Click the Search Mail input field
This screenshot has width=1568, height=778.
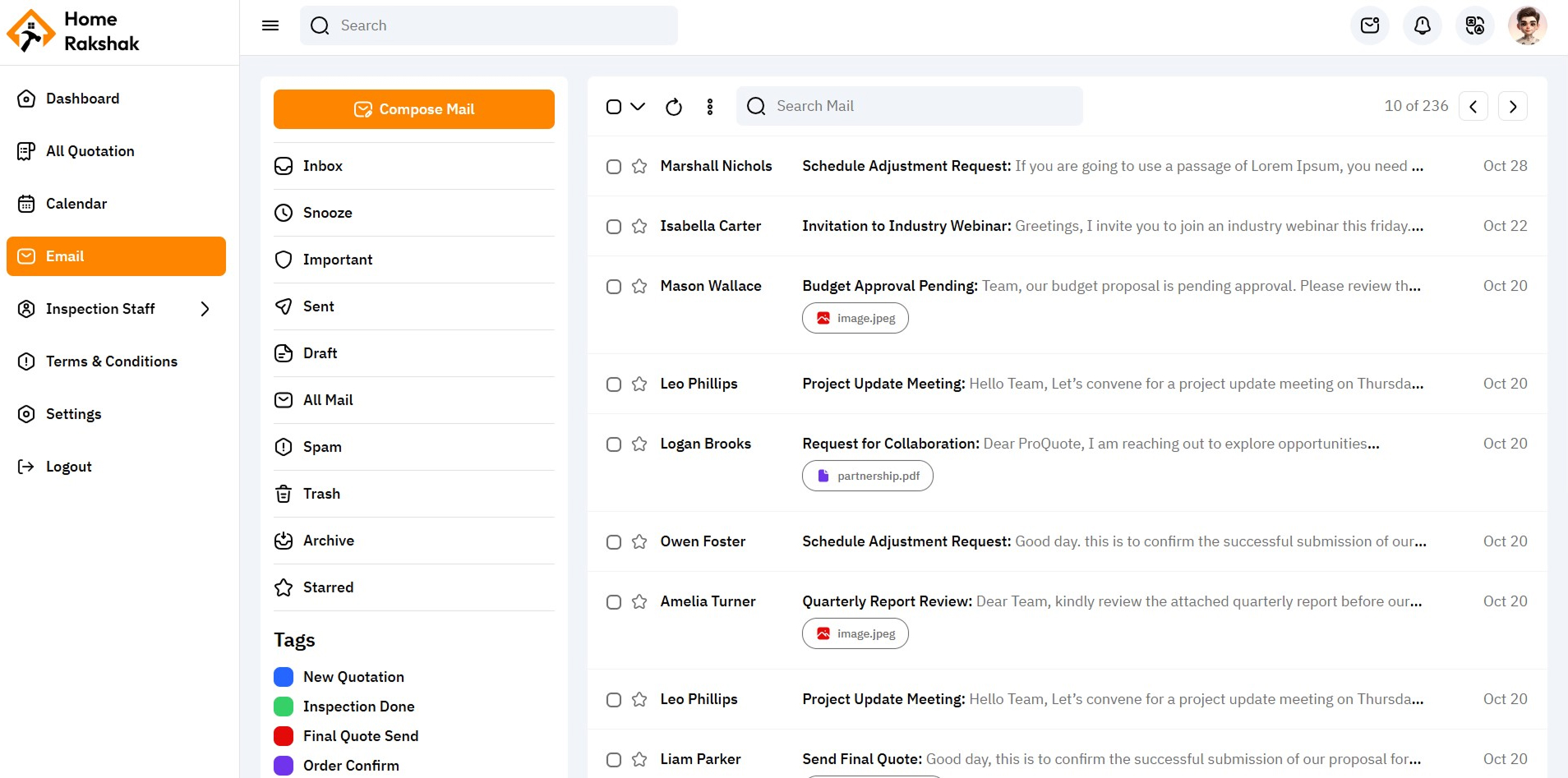click(920, 106)
